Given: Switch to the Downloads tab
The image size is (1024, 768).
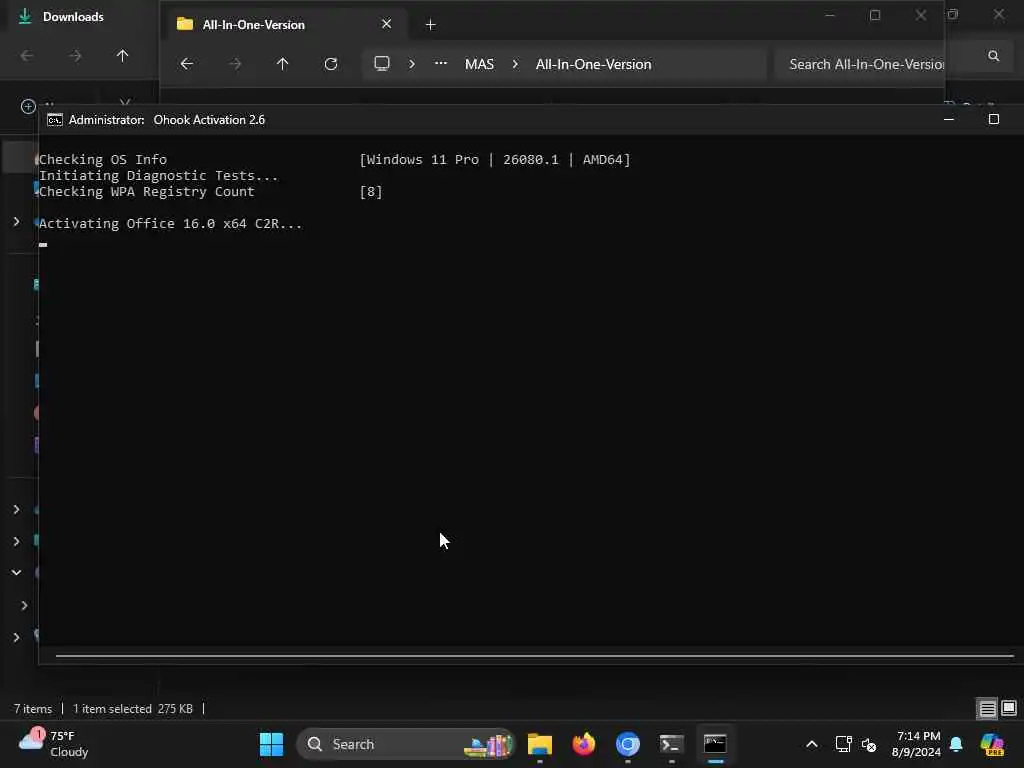Looking at the screenshot, I should (73, 17).
